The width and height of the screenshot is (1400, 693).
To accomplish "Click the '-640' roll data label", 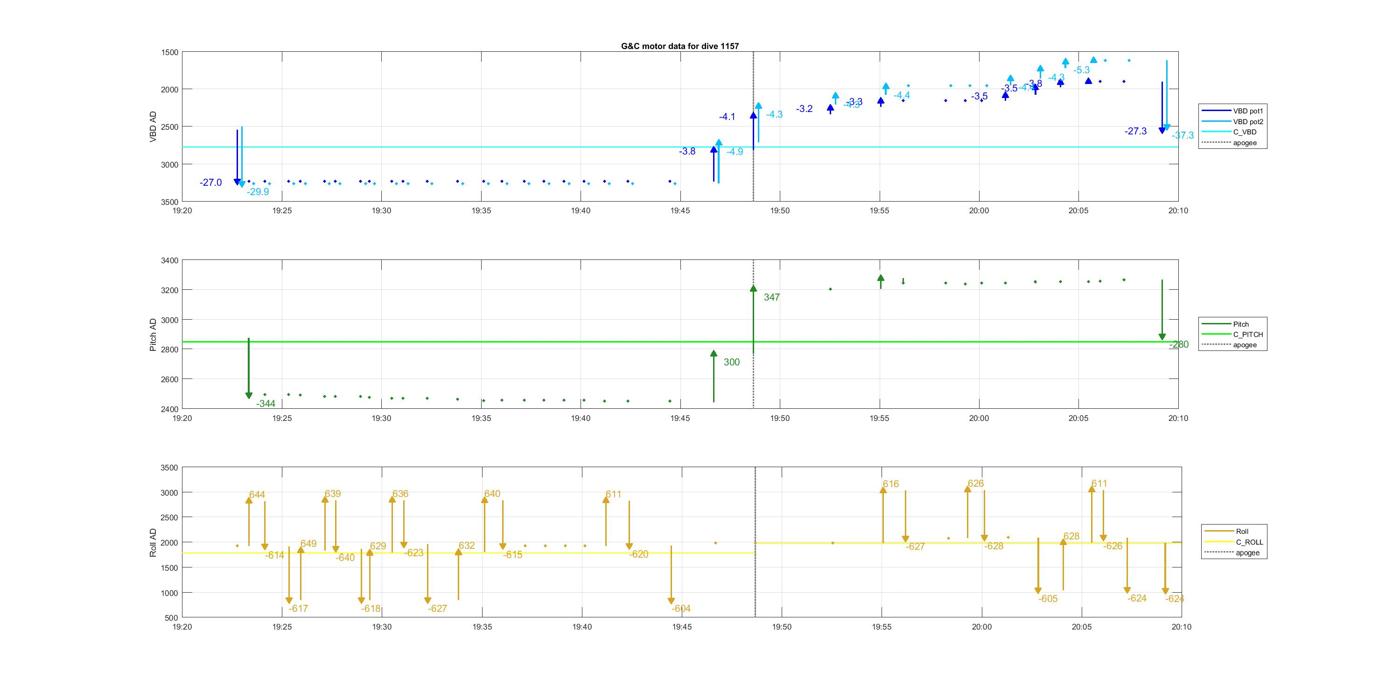I will [x=345, y=557].
